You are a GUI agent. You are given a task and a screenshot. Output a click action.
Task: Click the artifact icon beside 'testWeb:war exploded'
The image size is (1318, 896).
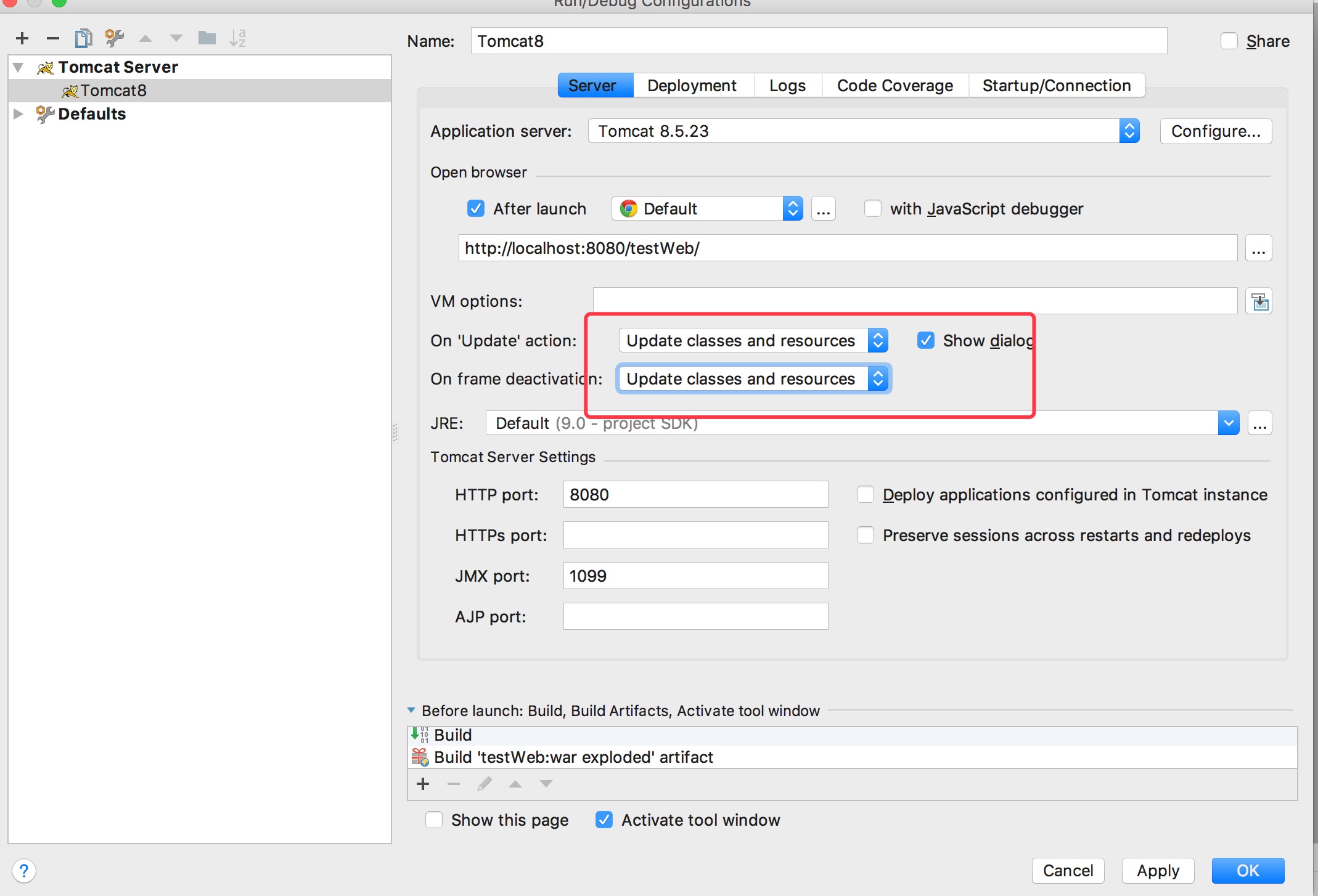[x=420, y=757]
